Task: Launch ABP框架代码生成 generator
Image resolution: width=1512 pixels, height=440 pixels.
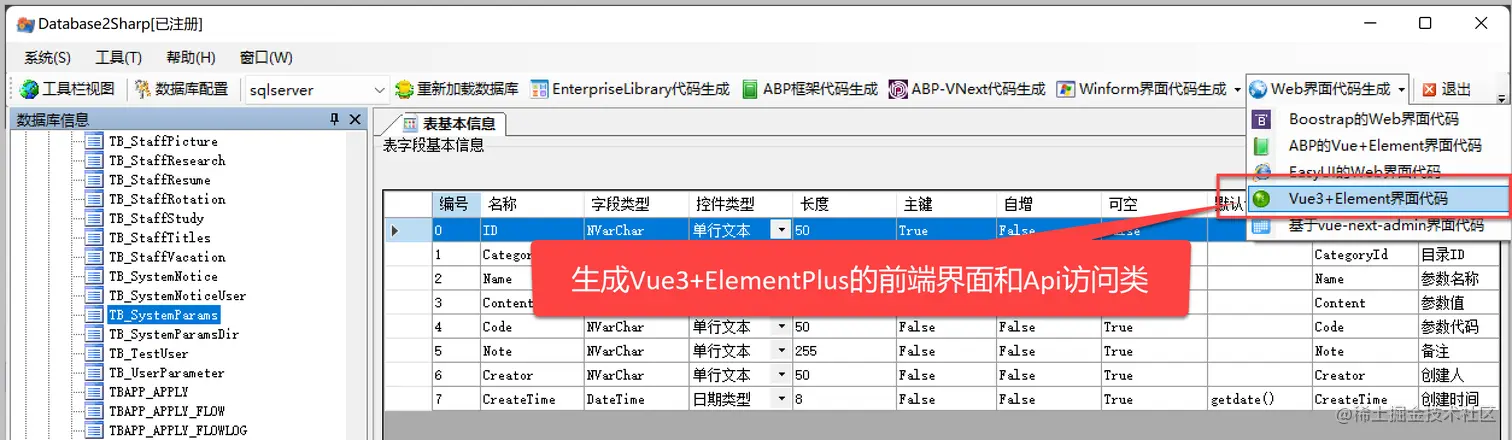Action: [x=810, y=89]
